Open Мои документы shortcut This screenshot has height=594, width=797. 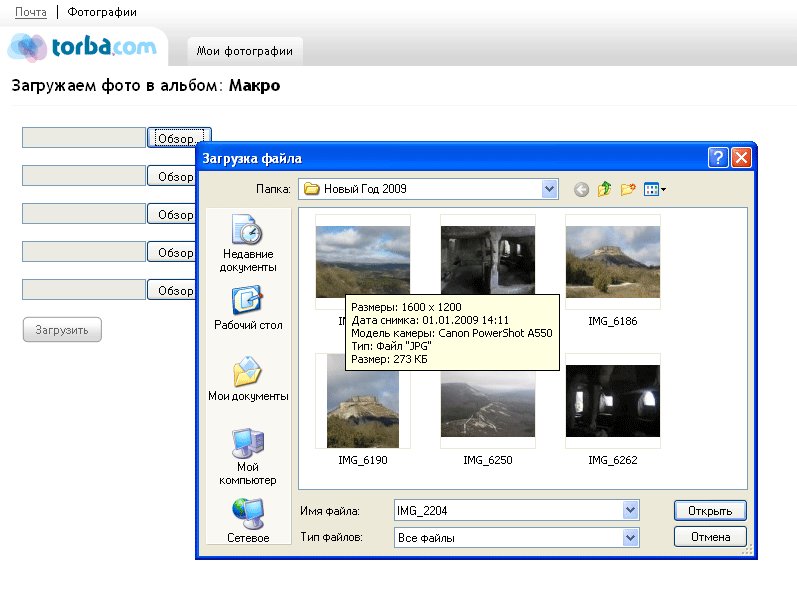click(x=248, y=378)
